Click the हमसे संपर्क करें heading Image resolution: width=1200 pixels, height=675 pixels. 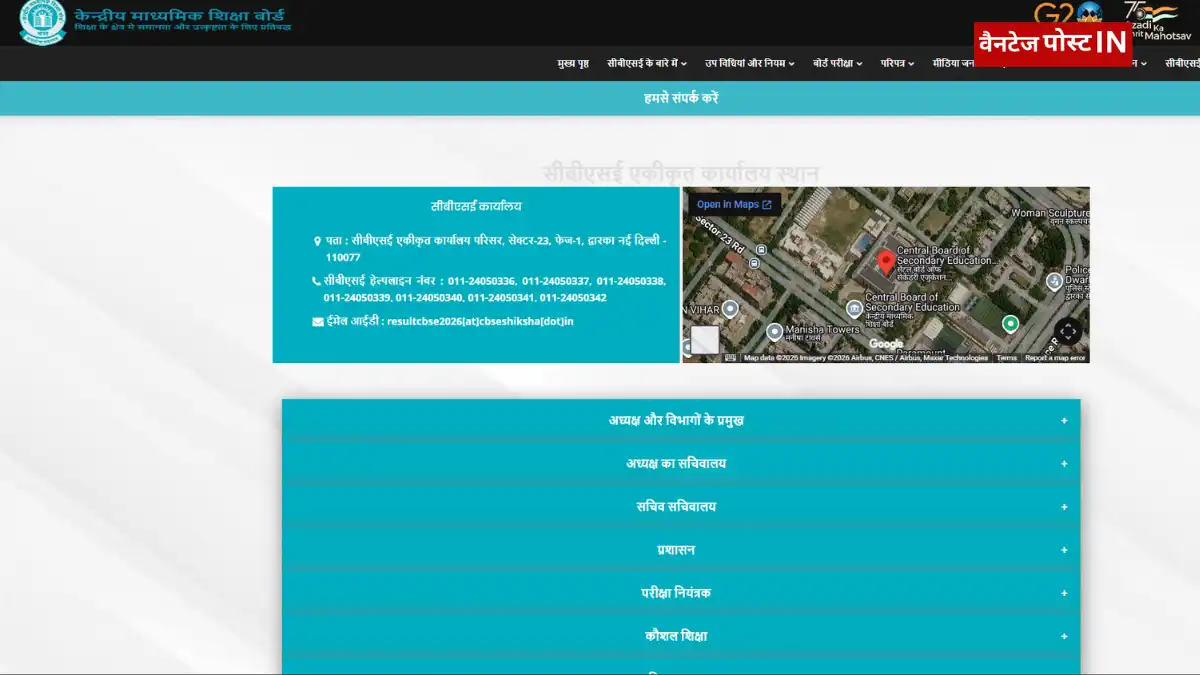pos(681,98)
